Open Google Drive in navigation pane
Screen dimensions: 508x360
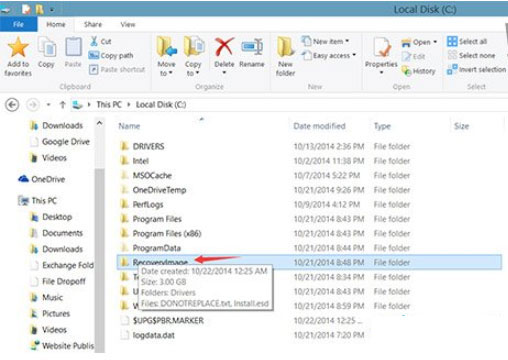pos(66,142)
